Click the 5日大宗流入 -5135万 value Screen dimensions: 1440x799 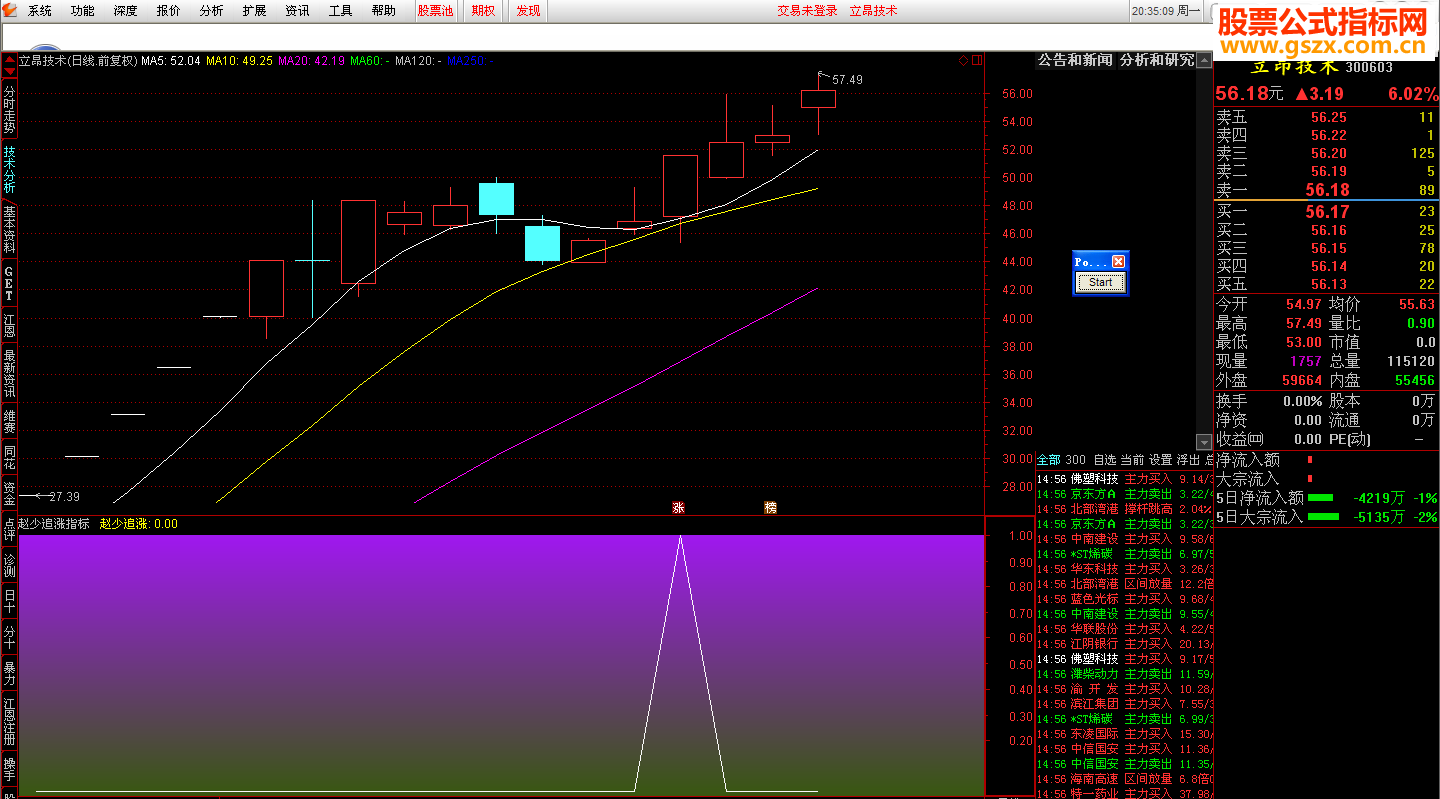[x=1379, y=517]
